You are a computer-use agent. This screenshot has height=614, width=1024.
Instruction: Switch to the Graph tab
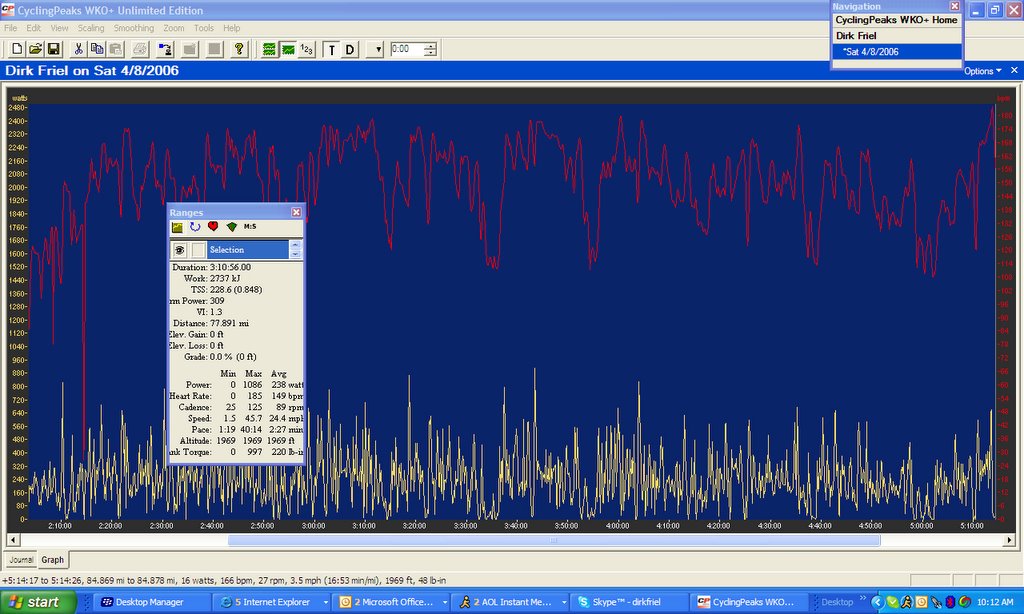(53, 560)
